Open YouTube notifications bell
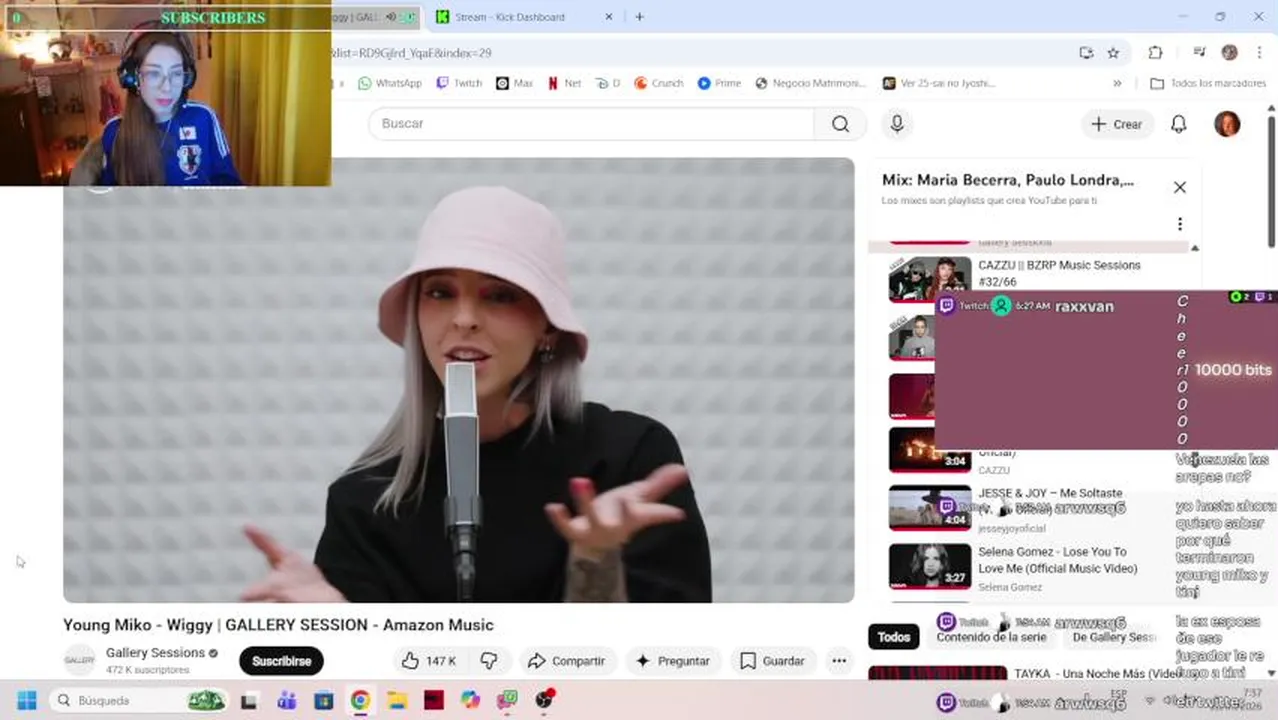 pyautogui.click(x=1179, y=124)
